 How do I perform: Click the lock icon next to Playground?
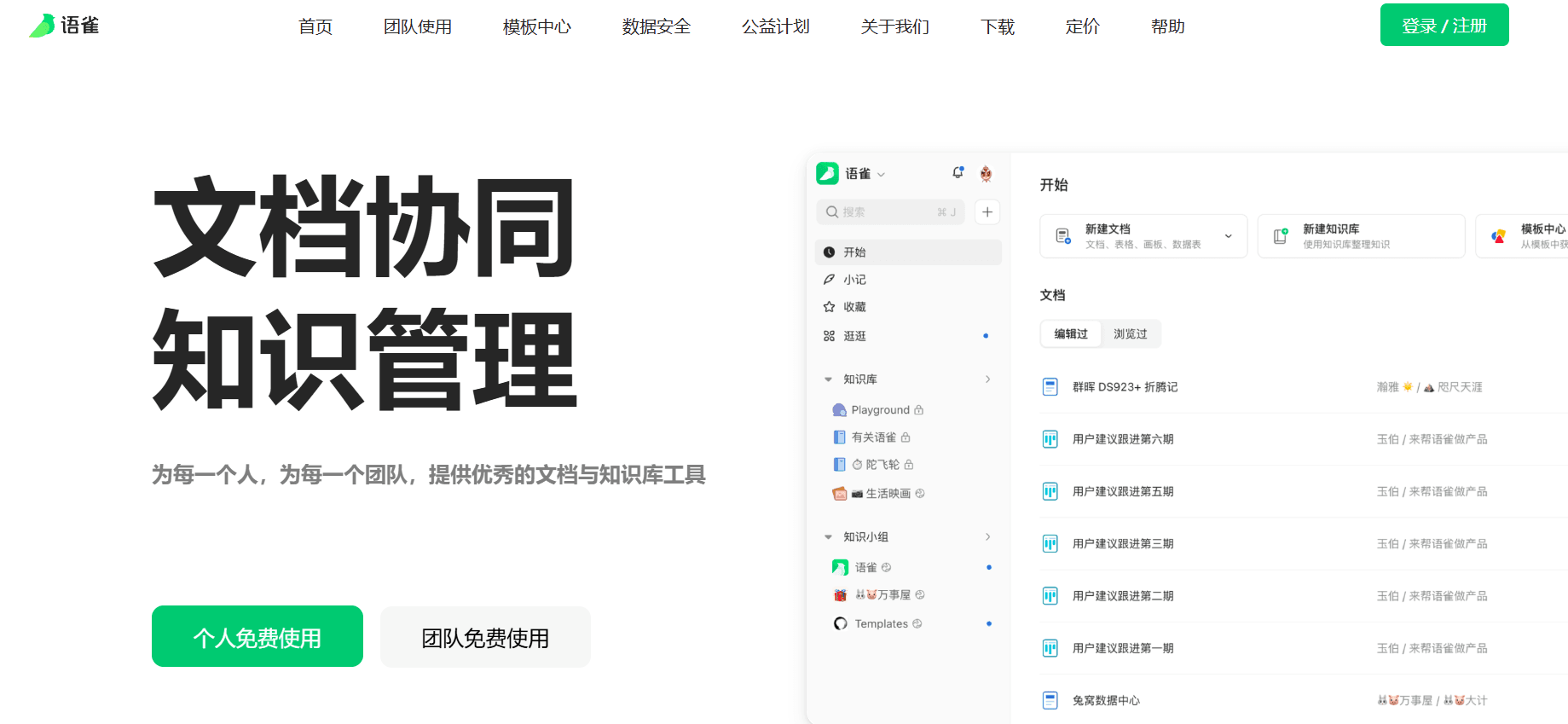(x=918, y=410)
